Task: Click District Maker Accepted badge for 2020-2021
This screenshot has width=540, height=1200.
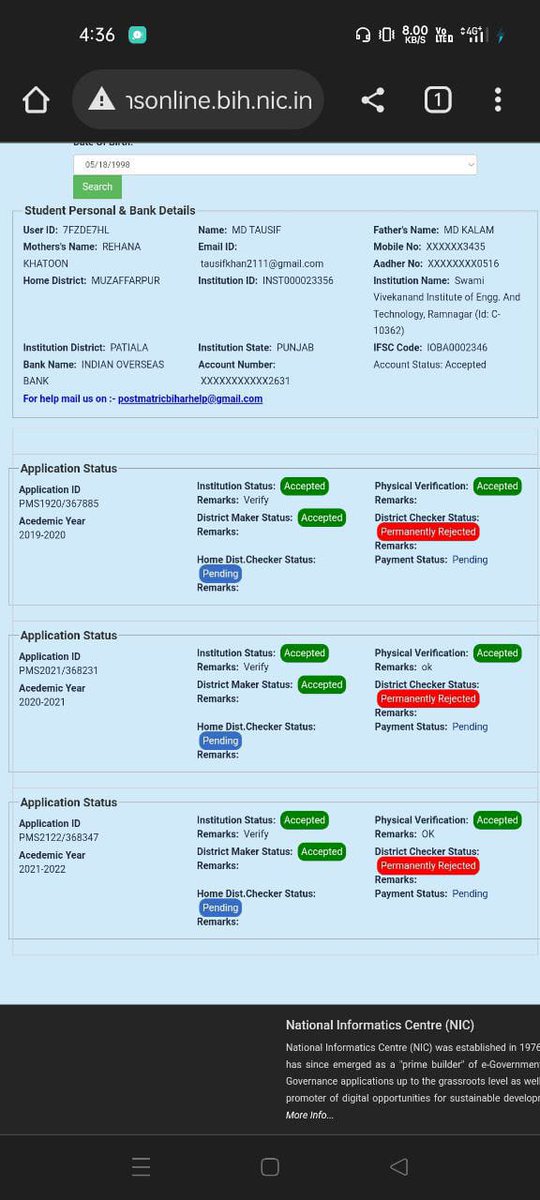Action: (322, 685)
